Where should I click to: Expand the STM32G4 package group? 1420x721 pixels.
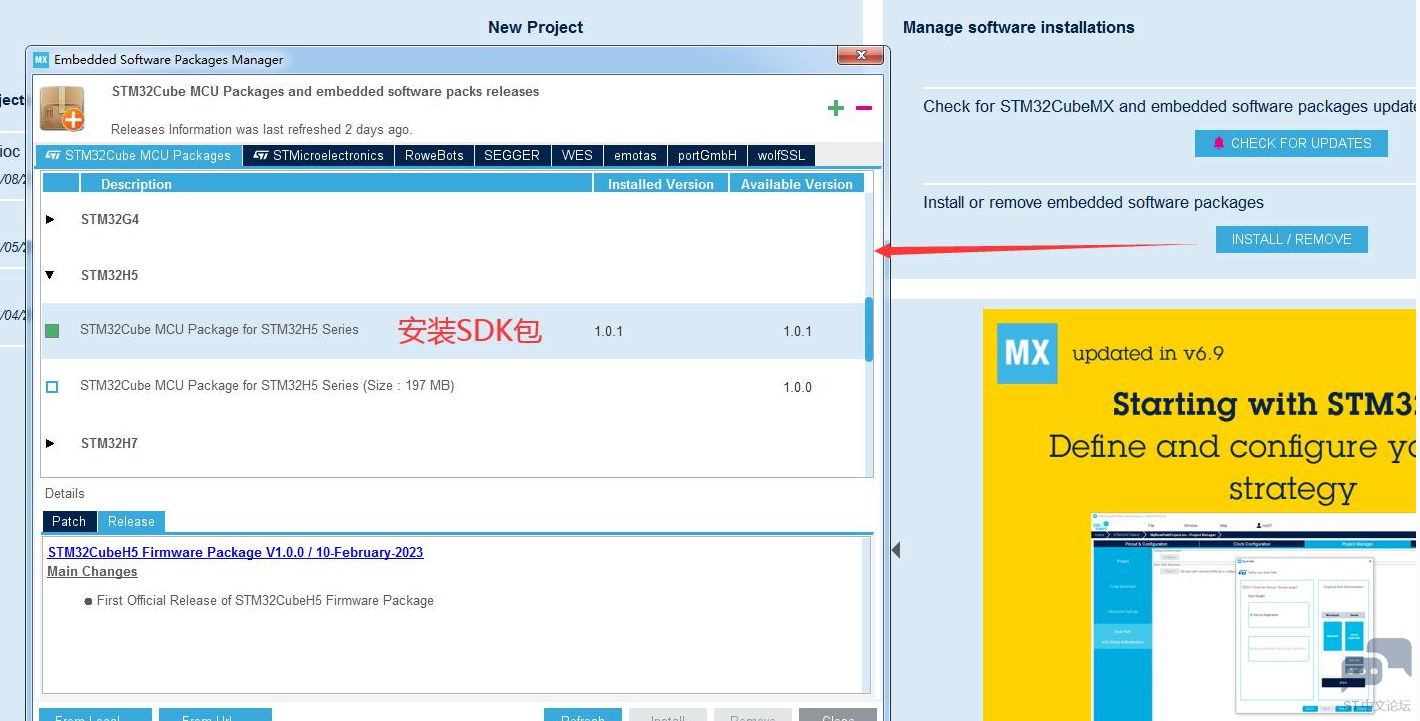pos(50,219)
